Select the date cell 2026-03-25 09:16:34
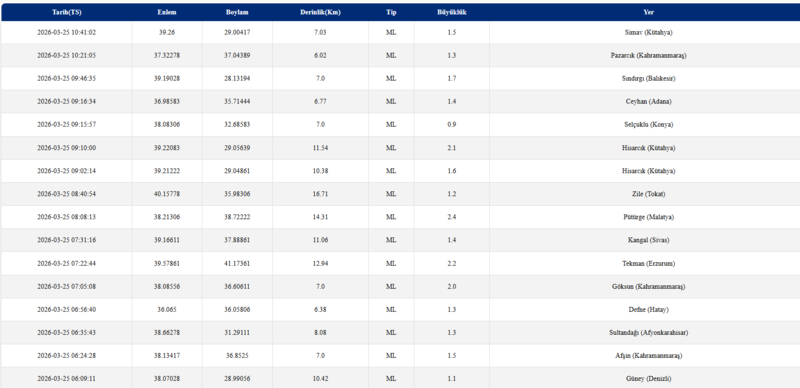The height and width of the screenshot is (388, 800). tap(66, 102)
